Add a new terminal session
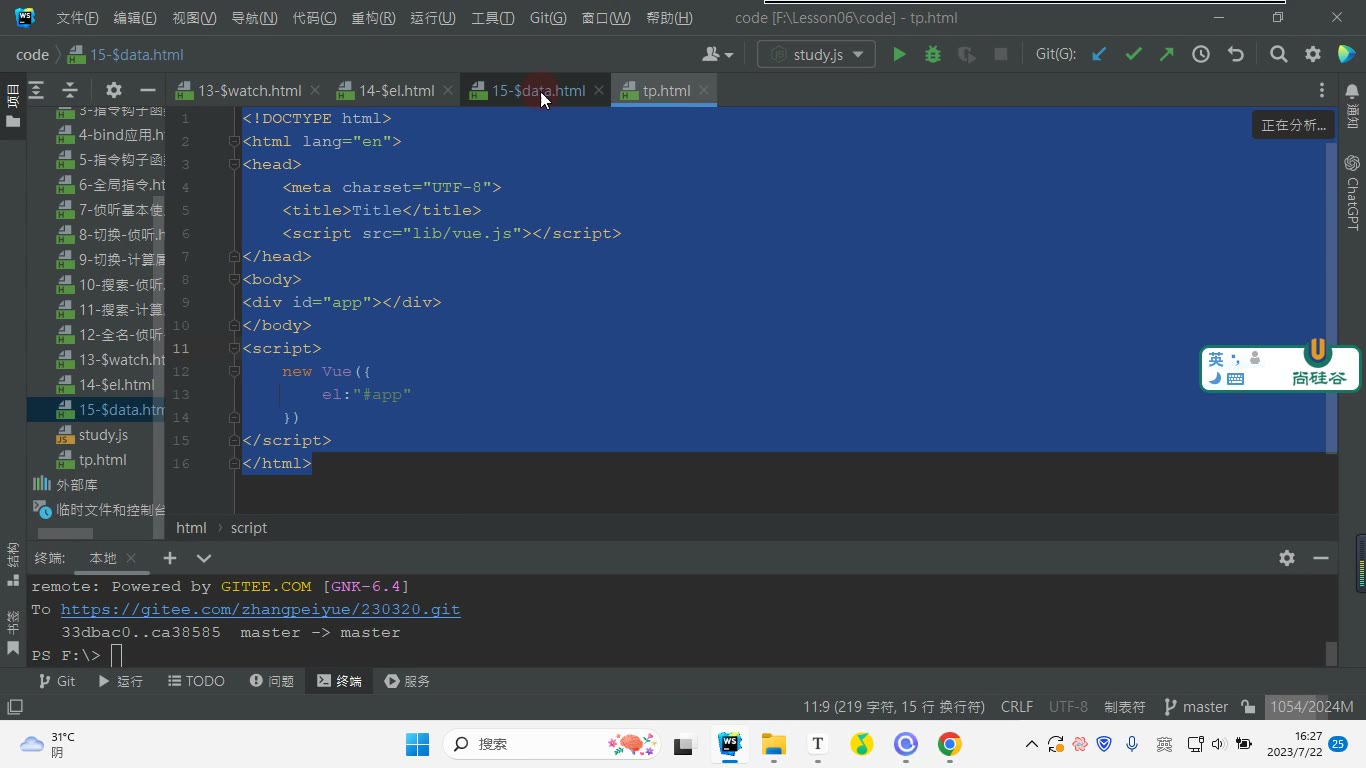 click(170, 558)
